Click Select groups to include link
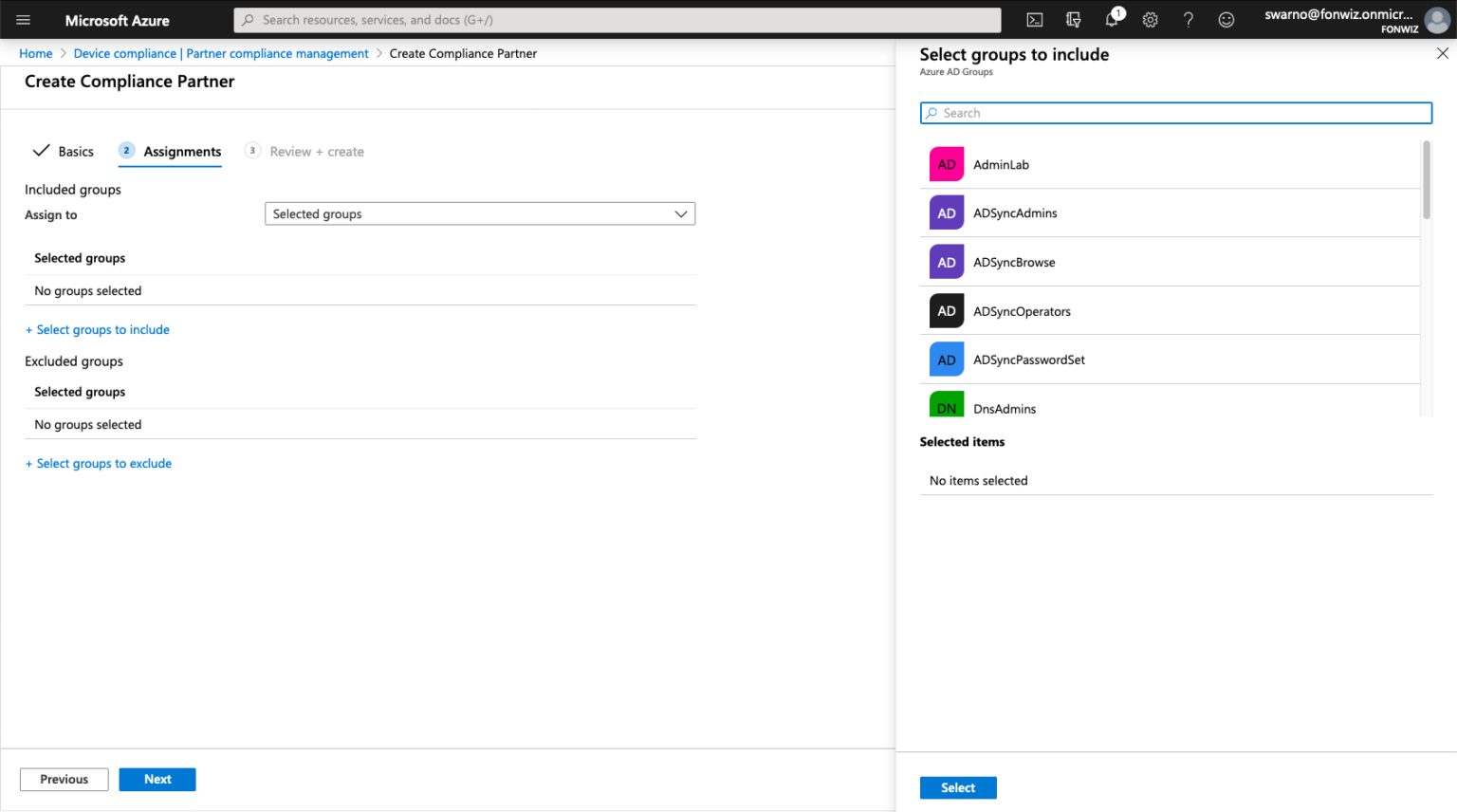The width and height of the screenshot is (1457, 812). [x=98, y=329]
